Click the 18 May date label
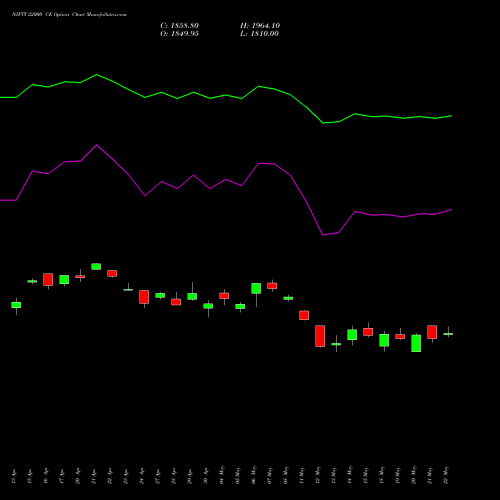The height and width of the screenshot is (500, 500). point(382,475)
